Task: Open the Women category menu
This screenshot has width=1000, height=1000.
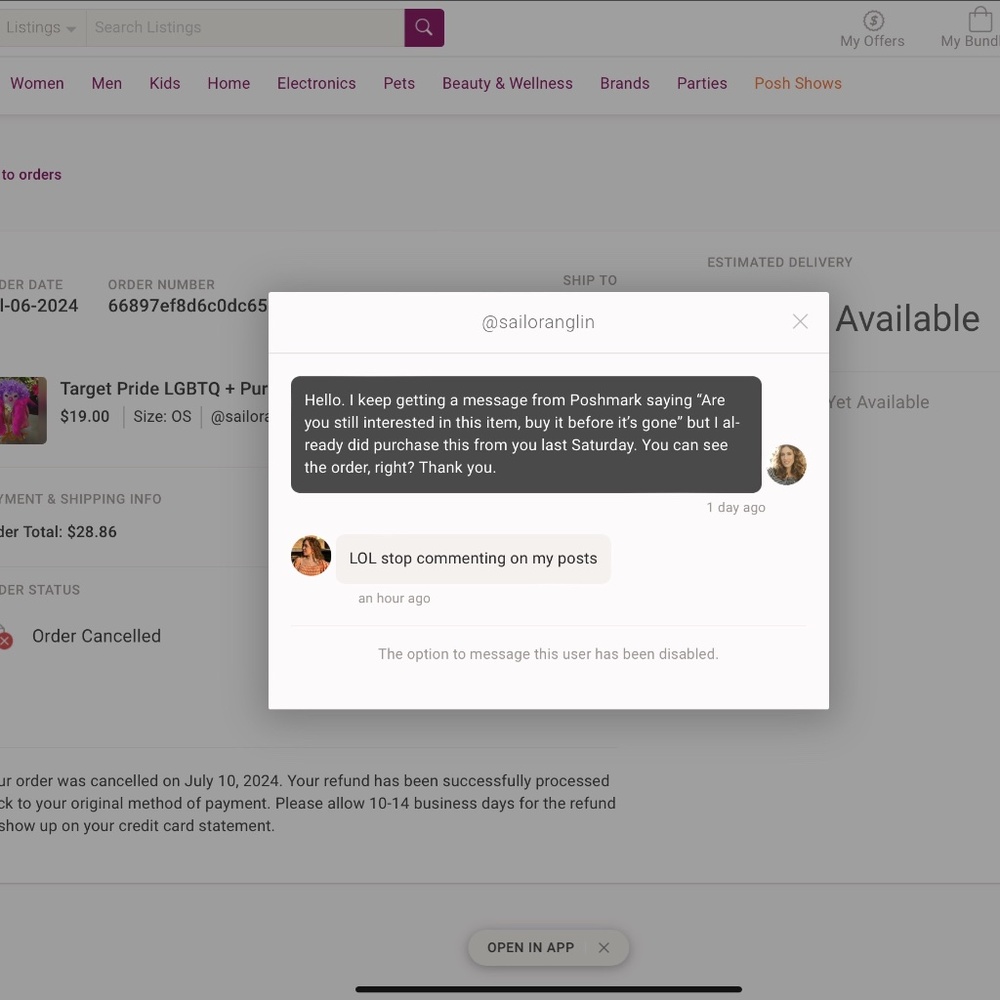Action: (37, 84)
